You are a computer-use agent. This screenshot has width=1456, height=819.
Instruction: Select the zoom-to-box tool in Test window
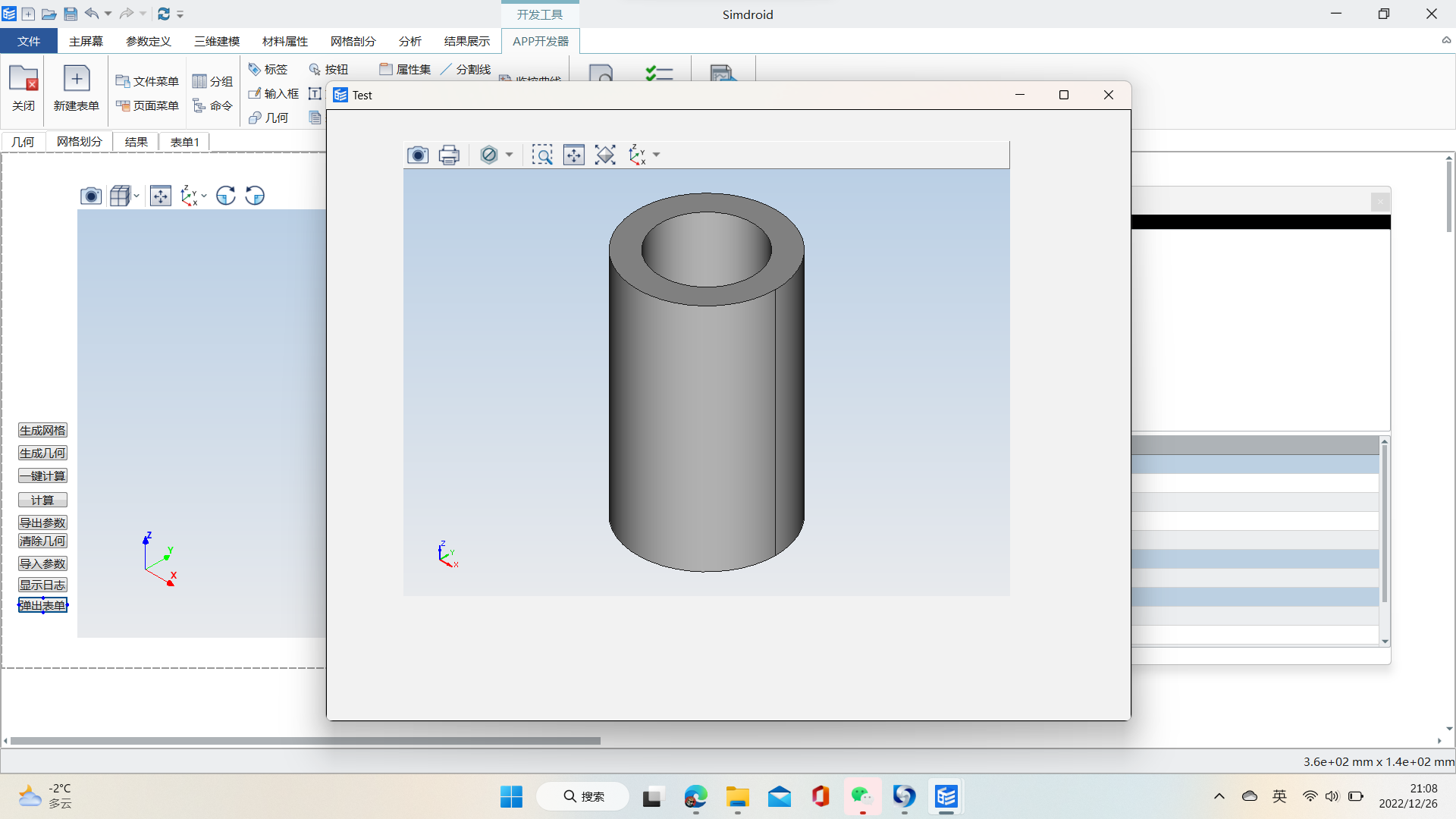point(542,155)
